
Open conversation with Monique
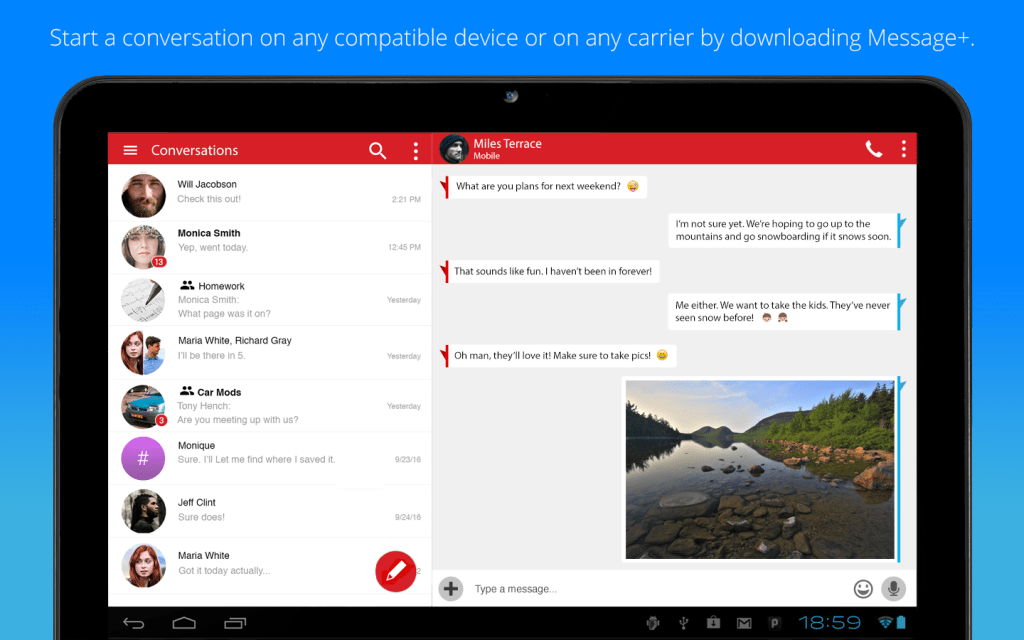pyautogui.click(x=270, y=459)
